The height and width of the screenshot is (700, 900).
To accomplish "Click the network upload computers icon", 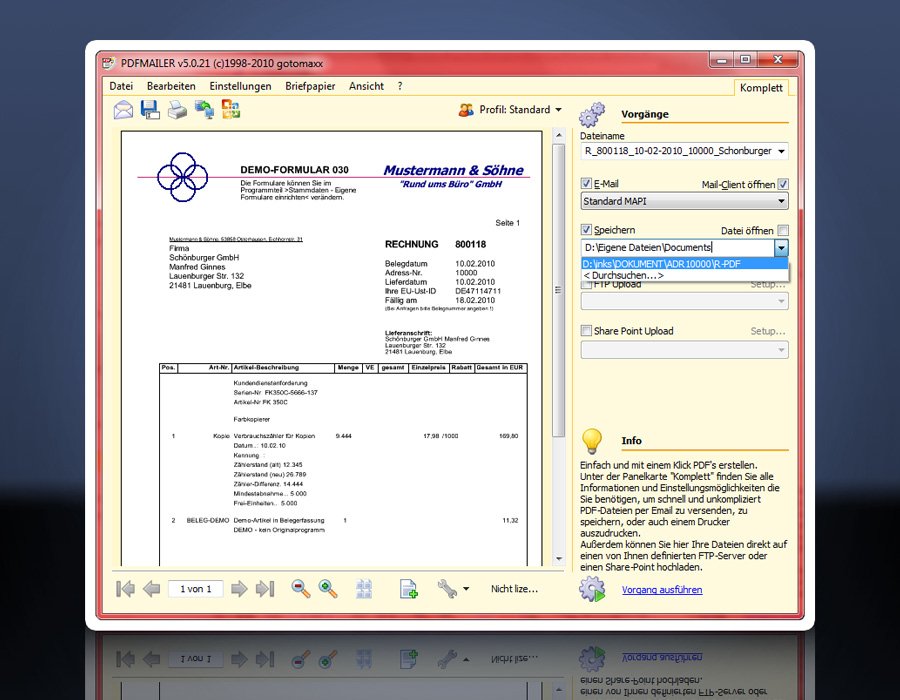I will (204, 109).
